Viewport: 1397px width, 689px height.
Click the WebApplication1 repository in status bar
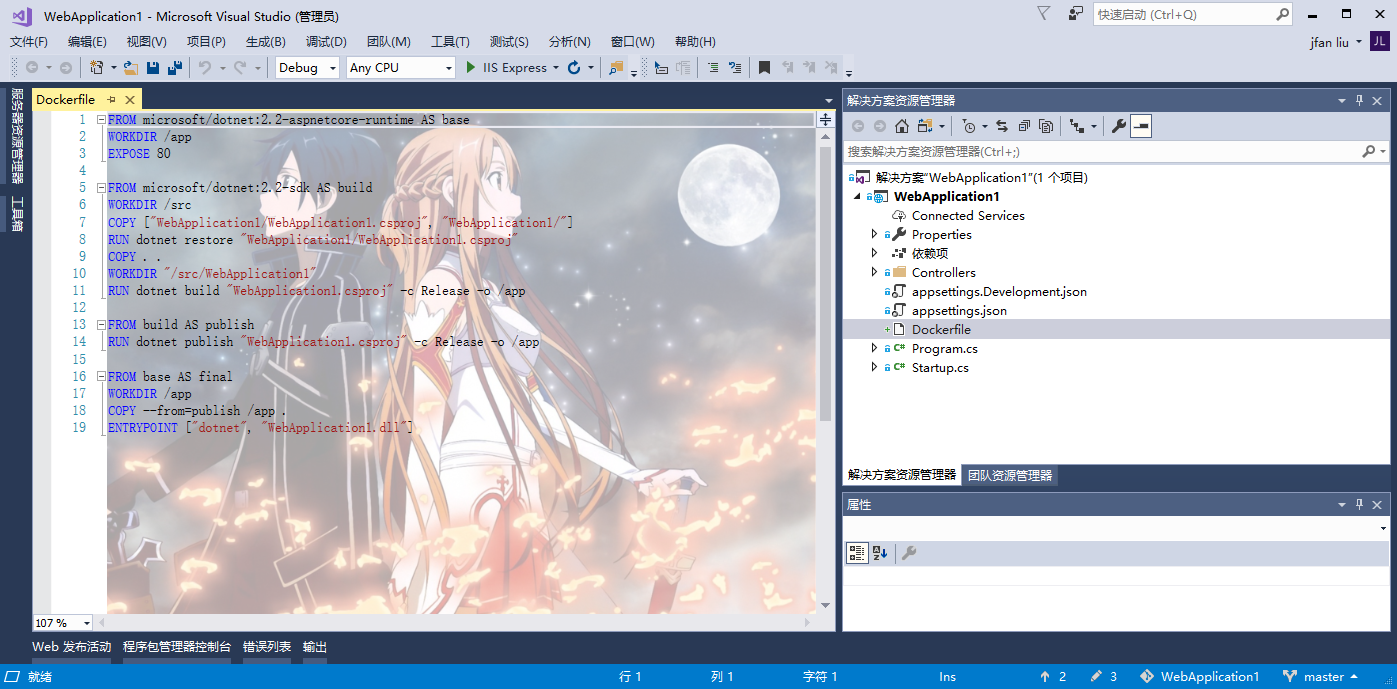1199,677
